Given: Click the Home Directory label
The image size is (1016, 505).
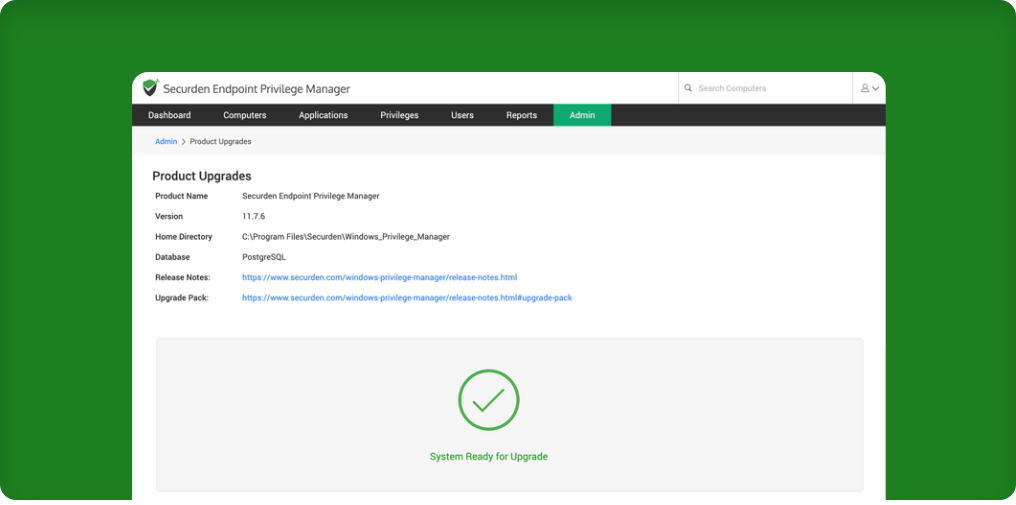Looking at the screenshot, I should (183, 237).
